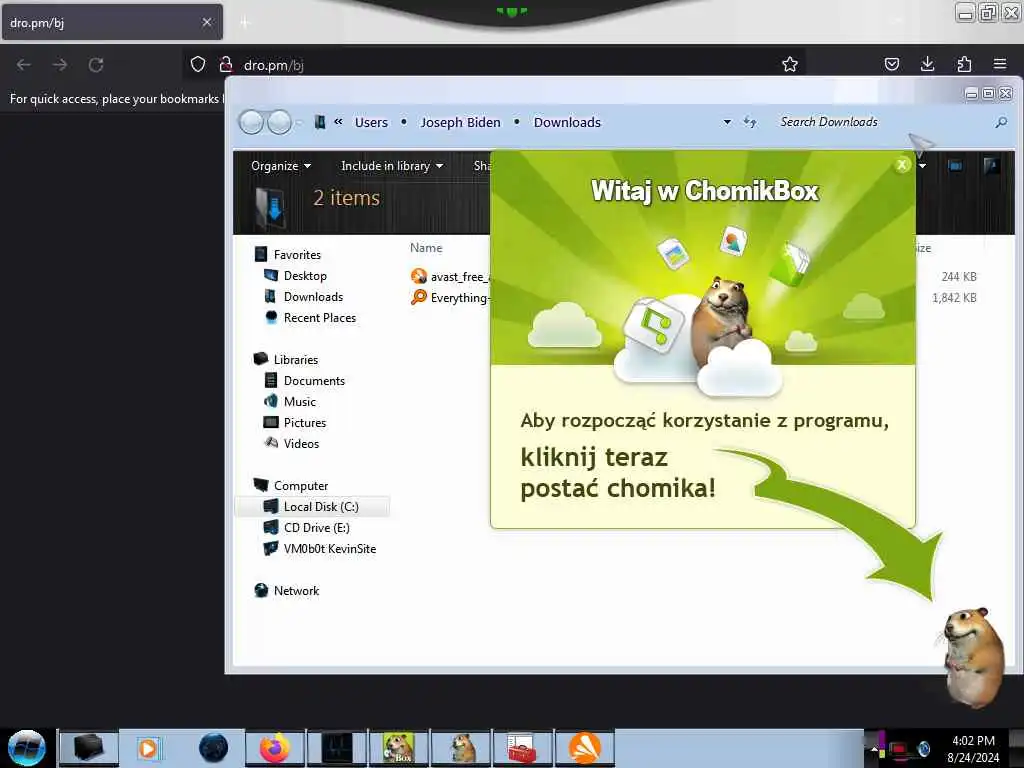Click the hamster character in the corner

972,658
